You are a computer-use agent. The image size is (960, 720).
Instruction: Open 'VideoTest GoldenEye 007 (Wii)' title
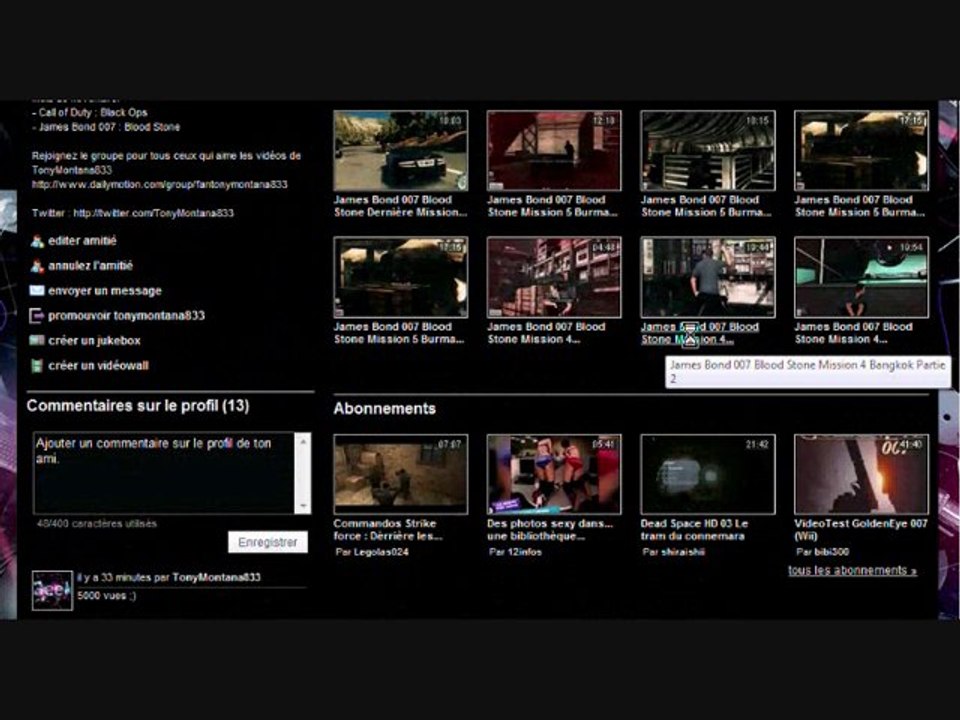click(861, 530)
